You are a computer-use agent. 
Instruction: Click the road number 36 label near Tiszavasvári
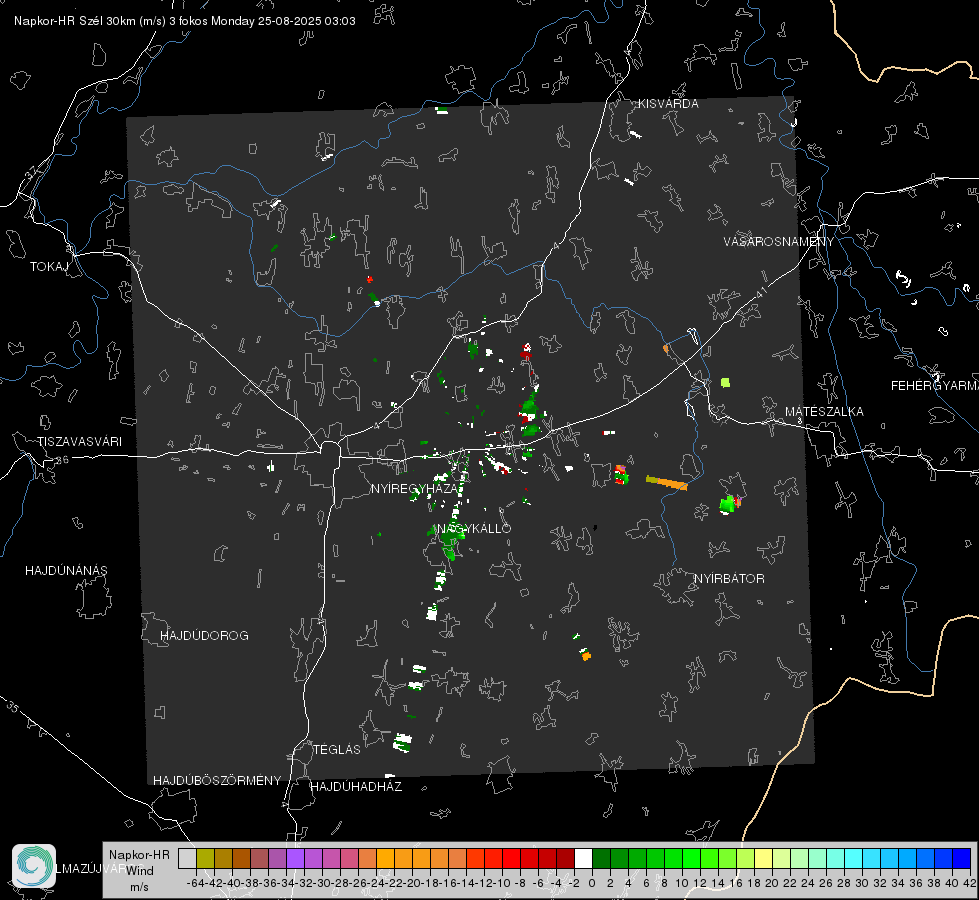point(62,460)
